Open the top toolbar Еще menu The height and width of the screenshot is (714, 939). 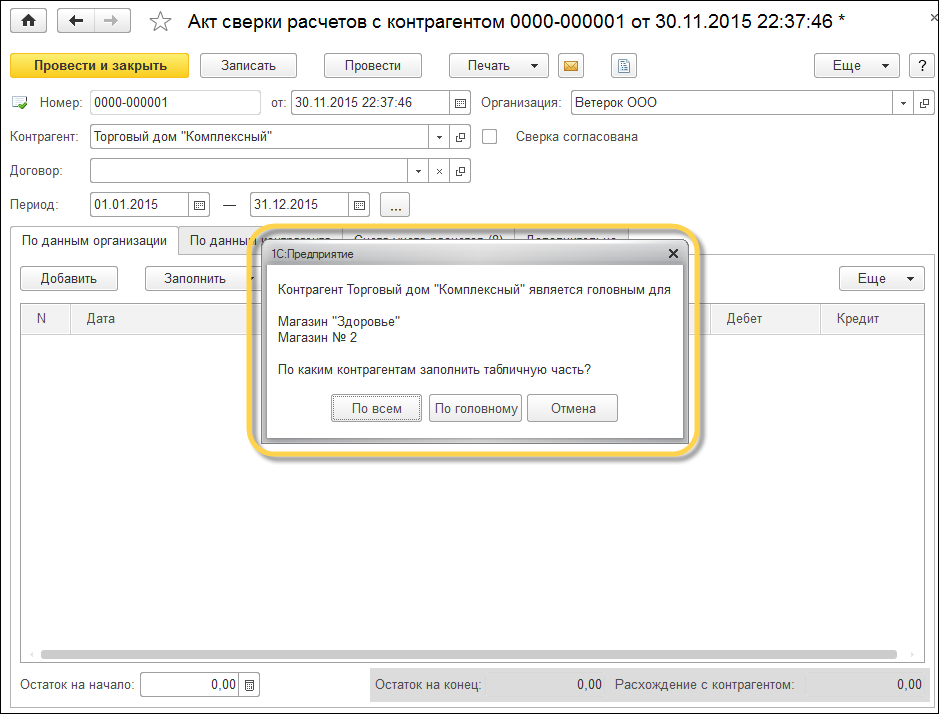click(x=856, y=66)
